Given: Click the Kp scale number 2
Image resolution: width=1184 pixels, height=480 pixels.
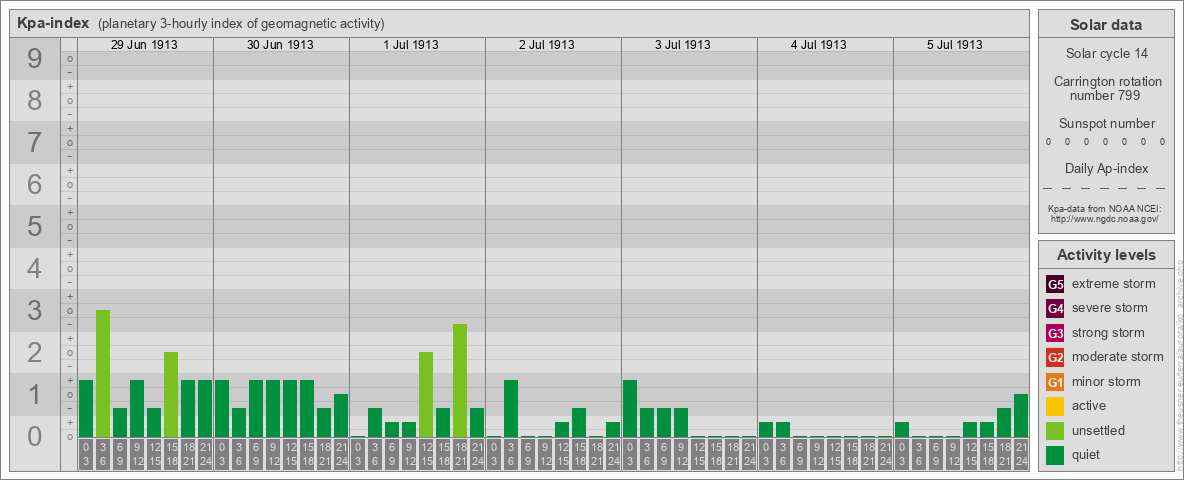Looking at the screenshot, I should [x=35, y=352].
